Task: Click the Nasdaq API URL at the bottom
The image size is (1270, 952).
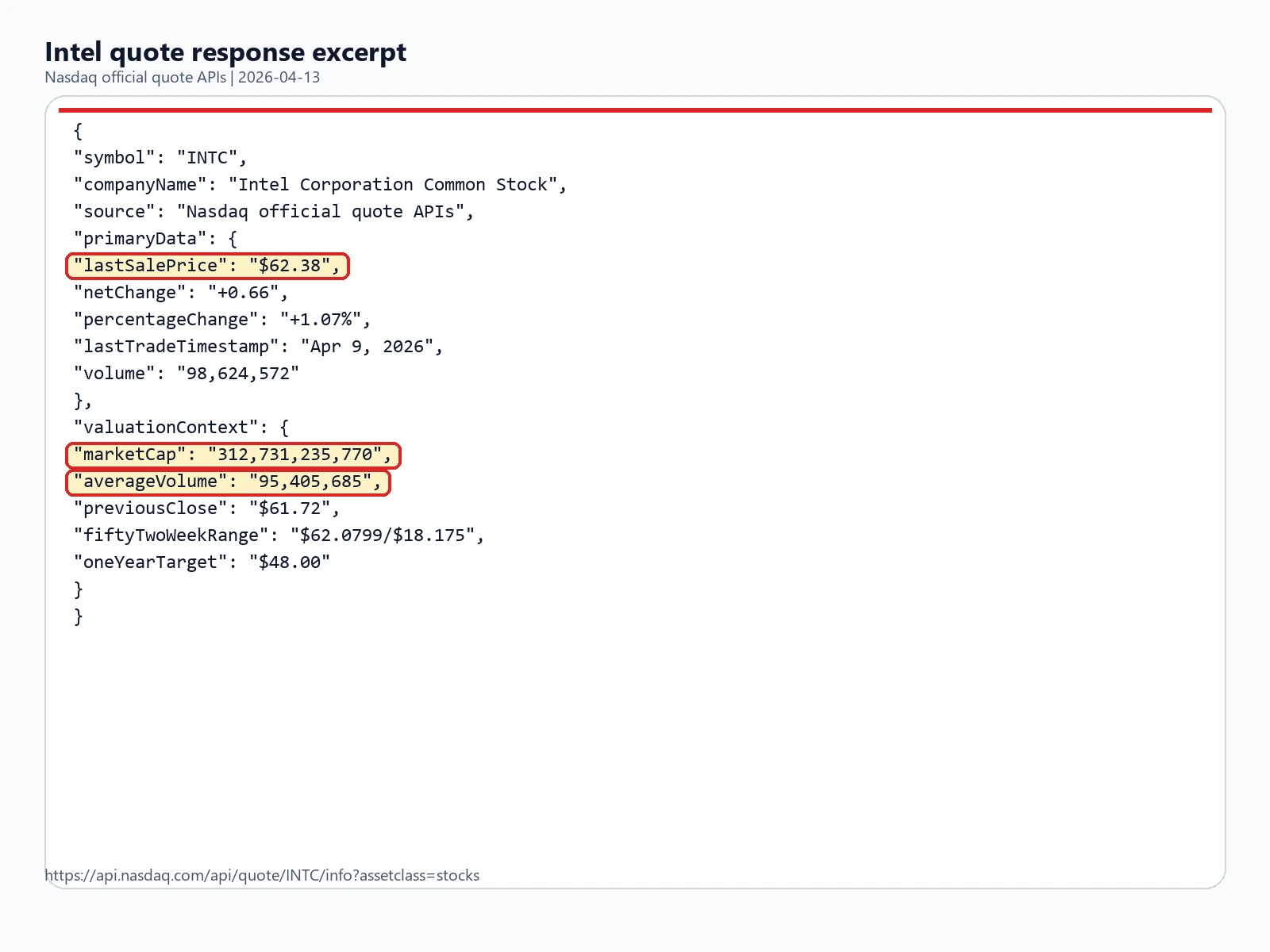Action: pyautogui.click(x=262, y=875)
